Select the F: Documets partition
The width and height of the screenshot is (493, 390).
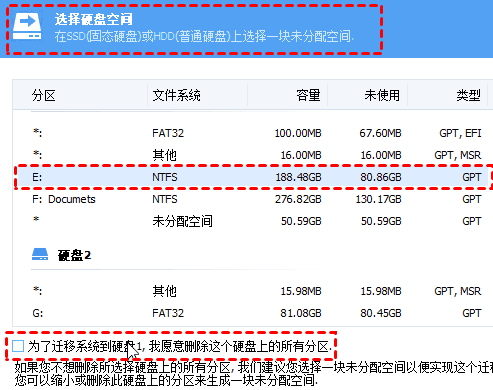pyautogui.click(x=253, y=199)
